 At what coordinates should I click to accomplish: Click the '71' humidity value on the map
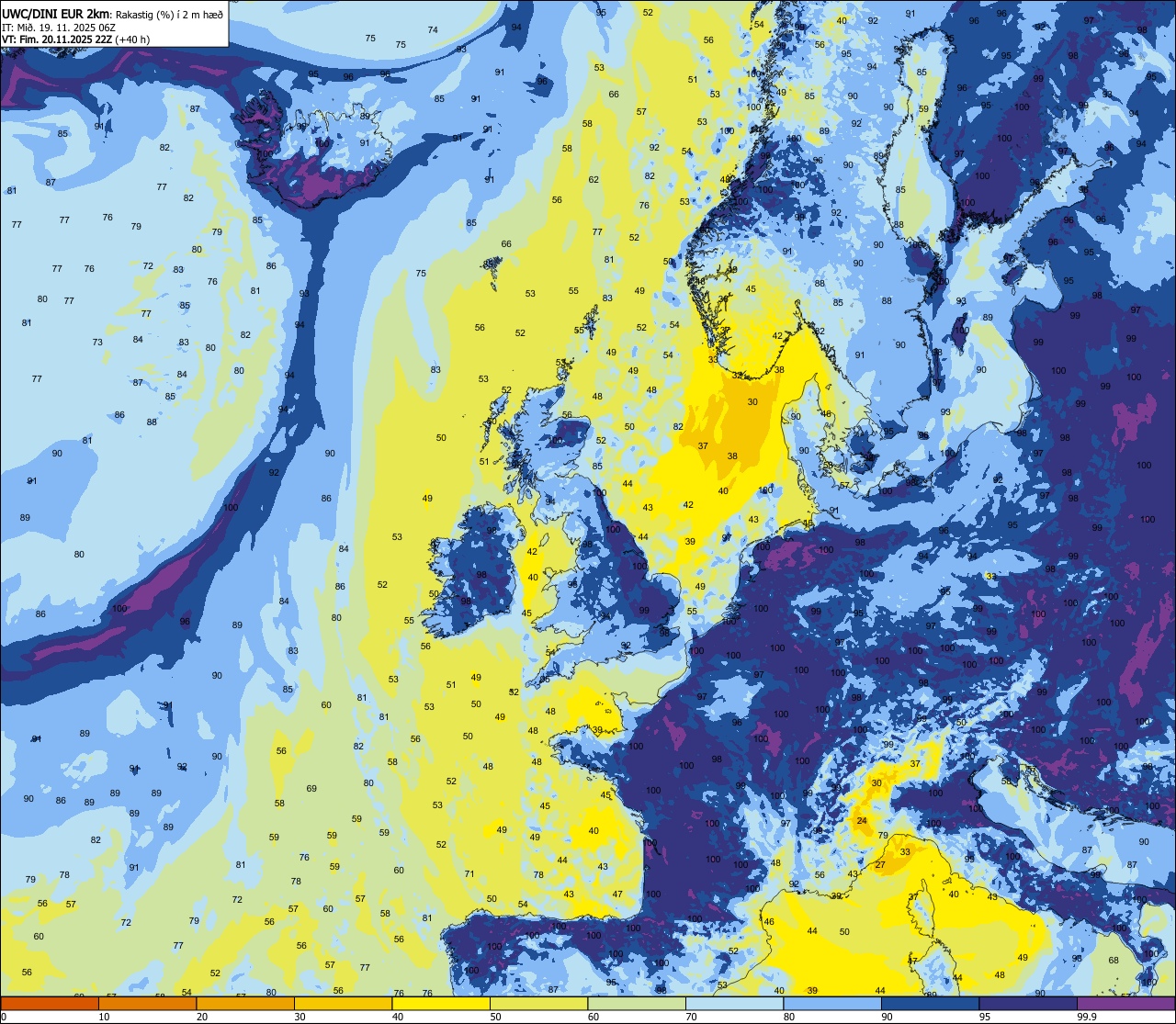[469, 873]
